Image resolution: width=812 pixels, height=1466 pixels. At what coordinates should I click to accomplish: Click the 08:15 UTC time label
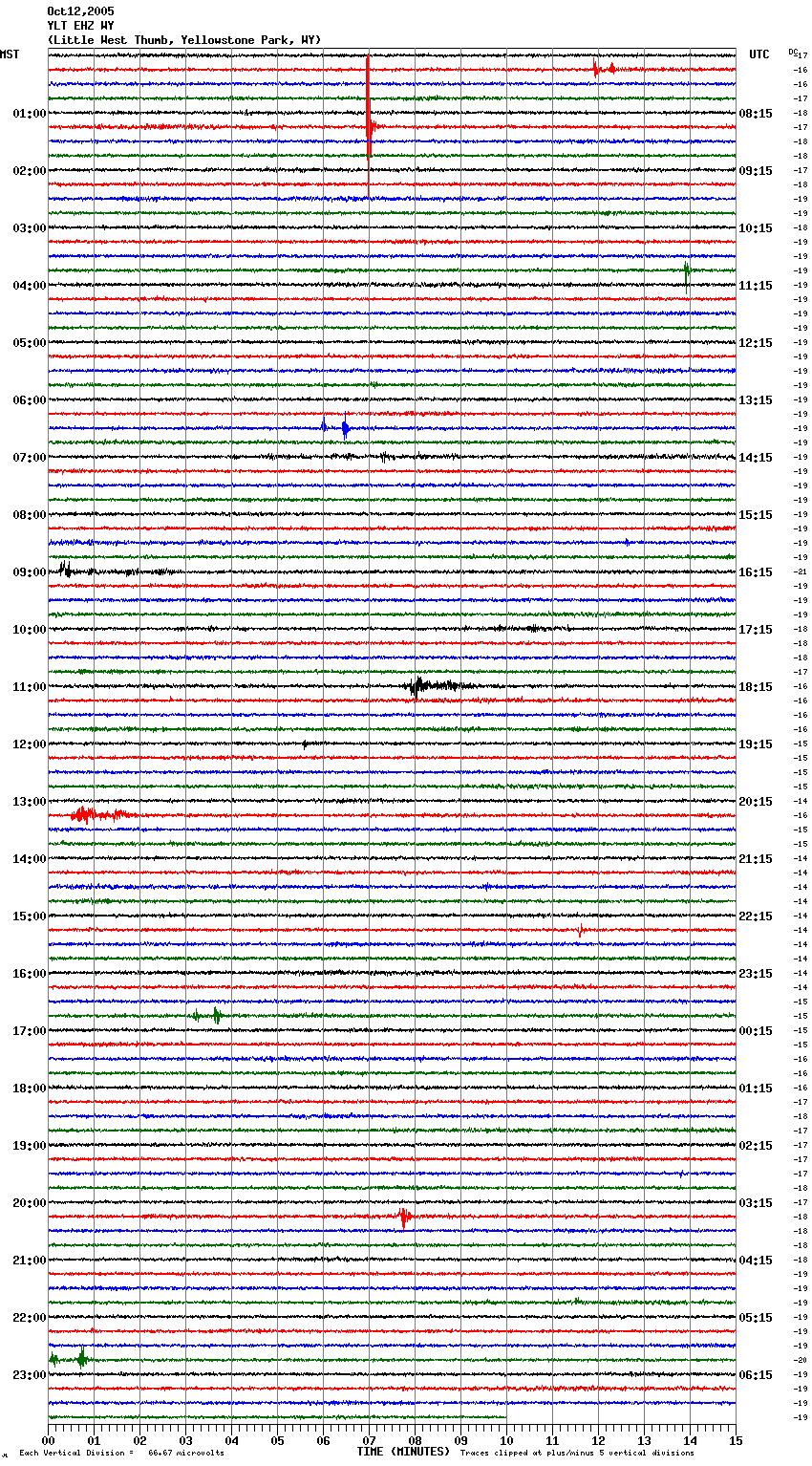(756, 114)
